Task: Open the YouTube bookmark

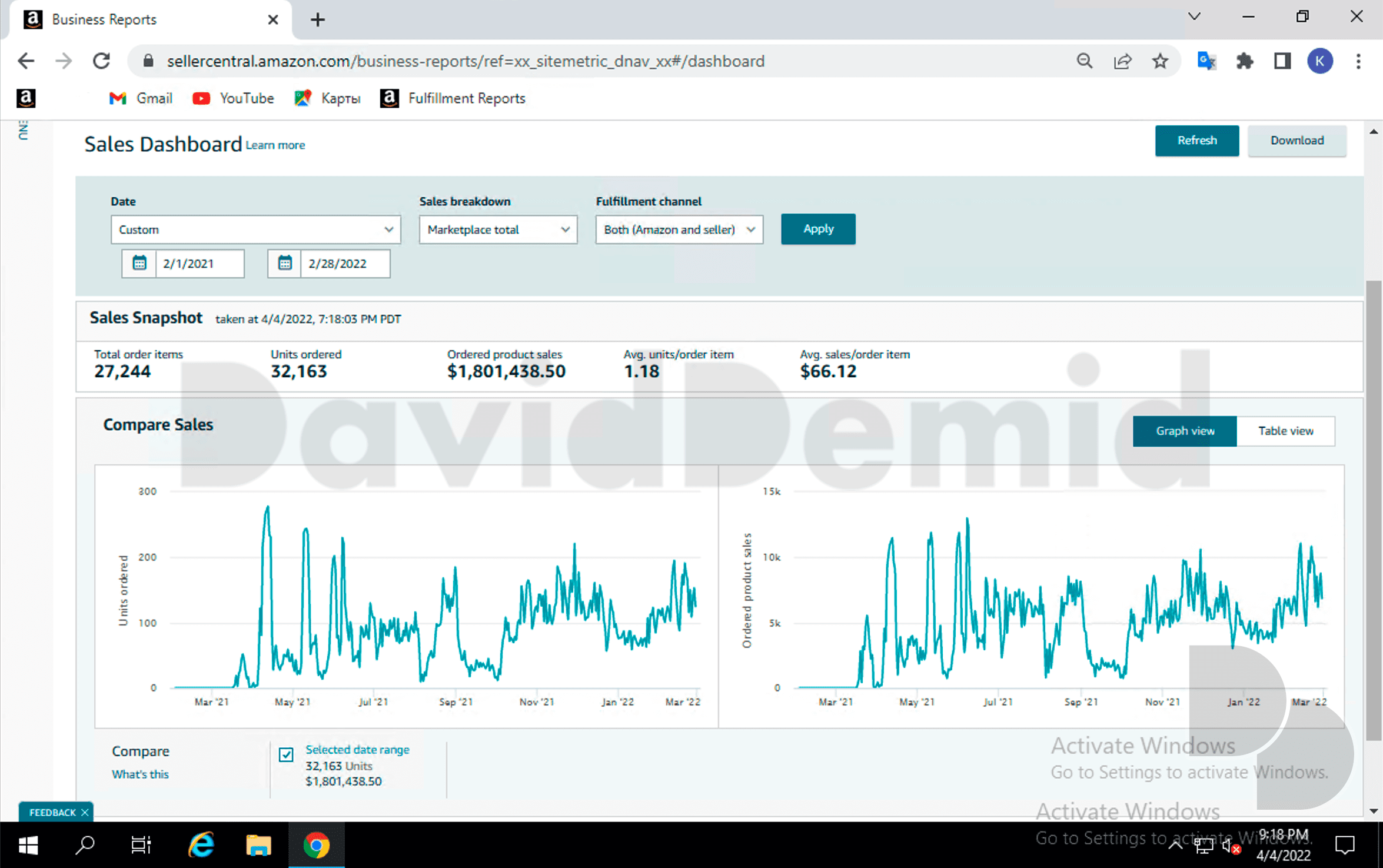Action: pos(233,98)
